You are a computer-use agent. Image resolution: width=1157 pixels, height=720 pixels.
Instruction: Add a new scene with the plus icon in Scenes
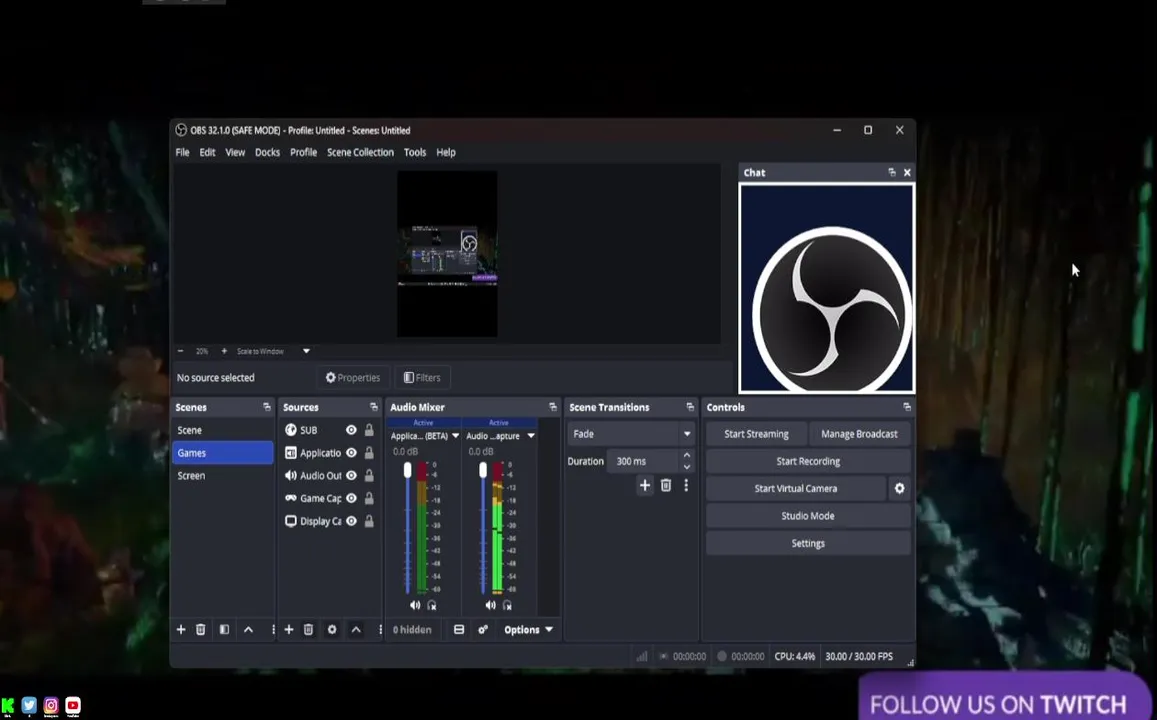pyautogui.click(x=181, y=629)
